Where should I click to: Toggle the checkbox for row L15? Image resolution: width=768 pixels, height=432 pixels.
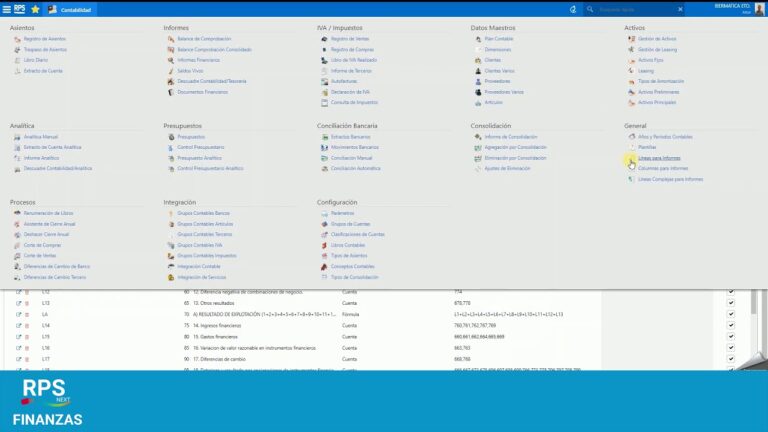point(731,336)
